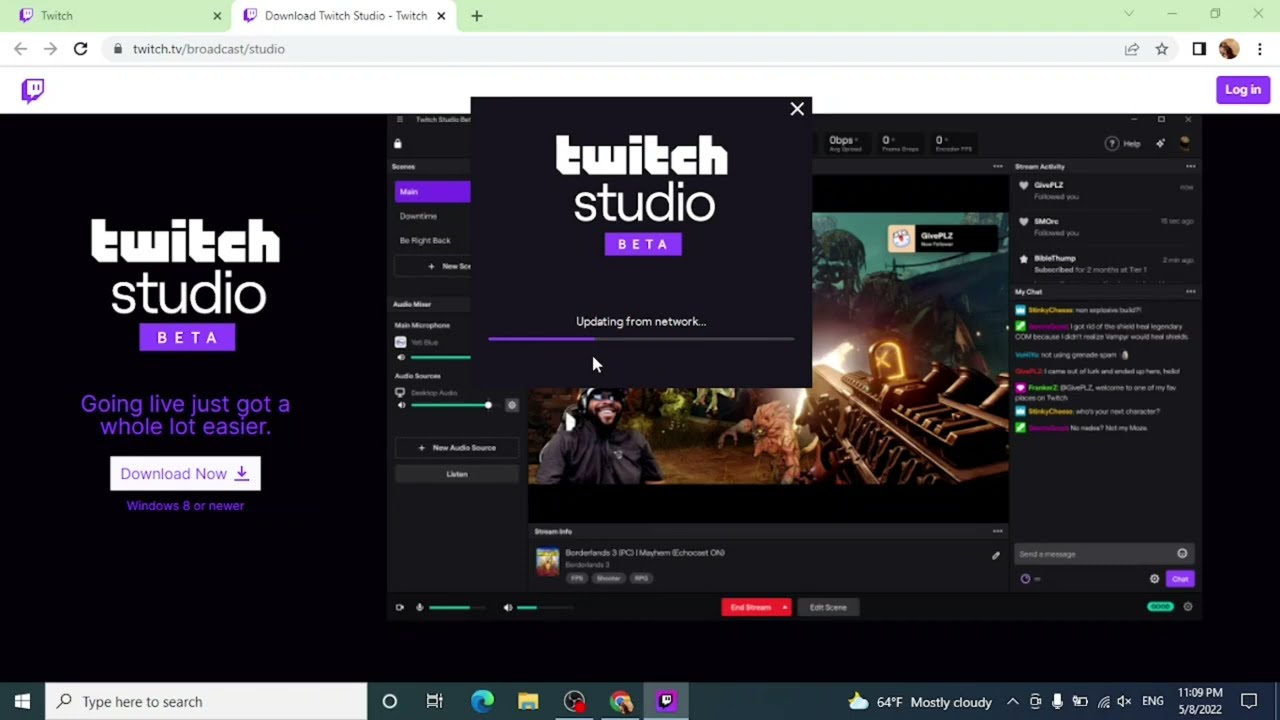Share this page icon in address bar

tap(1132, 49)
